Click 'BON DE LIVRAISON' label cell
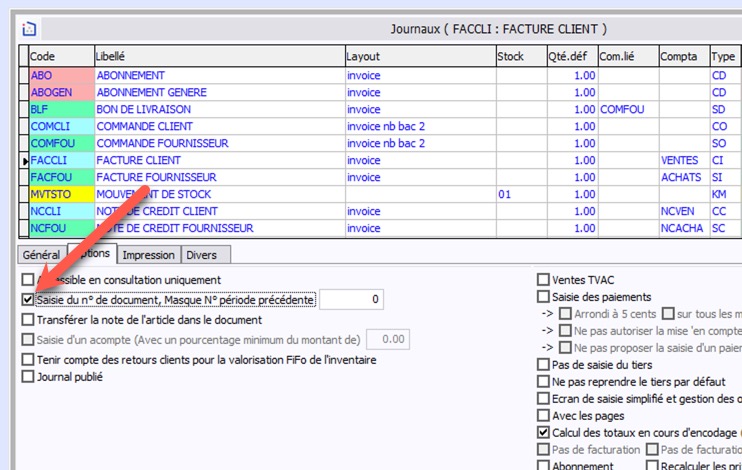Screen dimensions: 742x470 [x=220, y=109]
